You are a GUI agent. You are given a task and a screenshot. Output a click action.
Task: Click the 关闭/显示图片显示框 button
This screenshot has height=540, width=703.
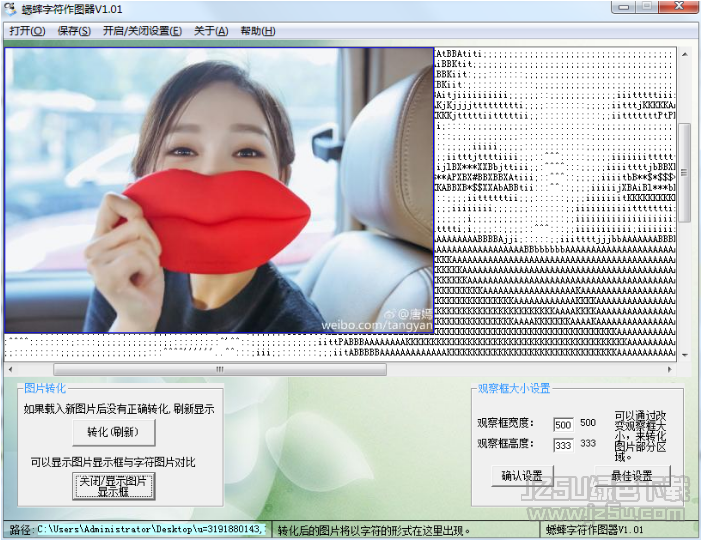[x=114, y=486]
